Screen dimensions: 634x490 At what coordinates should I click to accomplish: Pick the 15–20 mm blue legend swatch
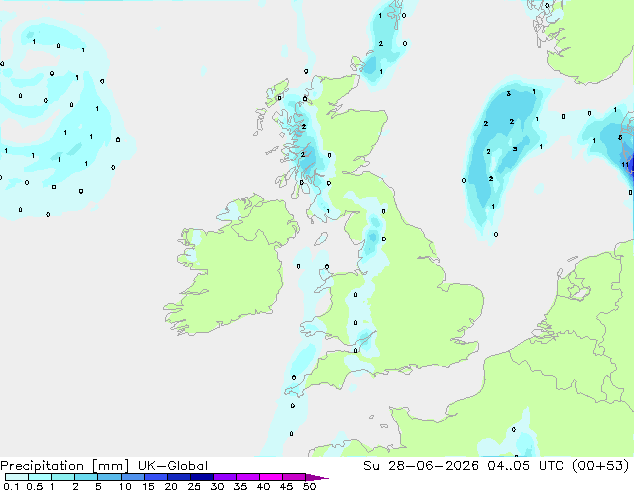(x=156, y=477)
